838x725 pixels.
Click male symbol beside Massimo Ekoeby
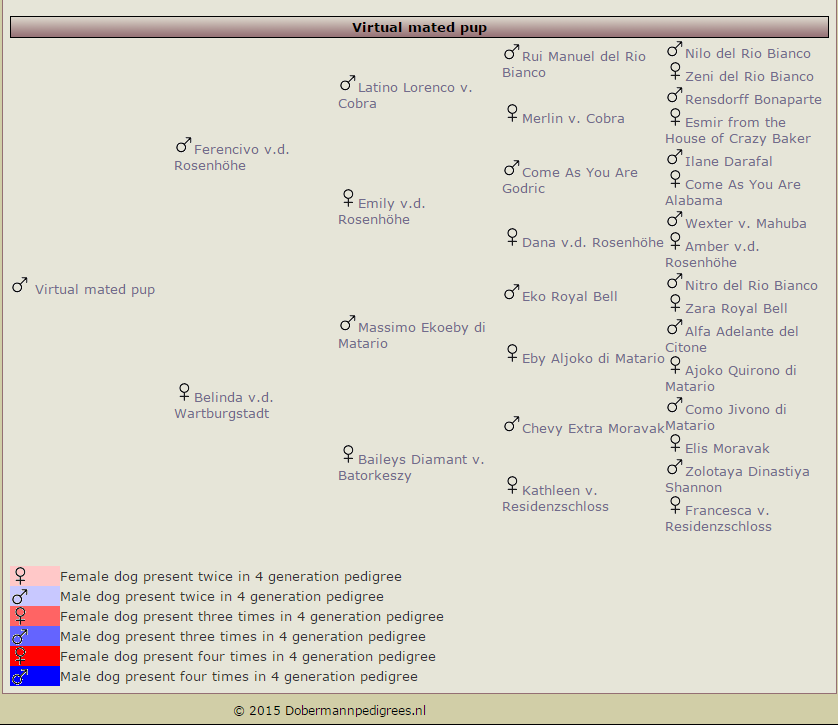(x=347, y=323)
